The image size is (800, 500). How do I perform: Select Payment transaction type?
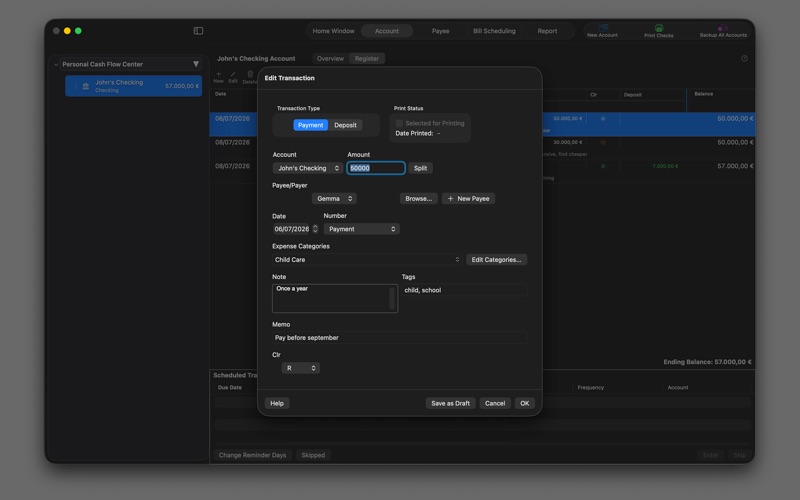(310, 125)
